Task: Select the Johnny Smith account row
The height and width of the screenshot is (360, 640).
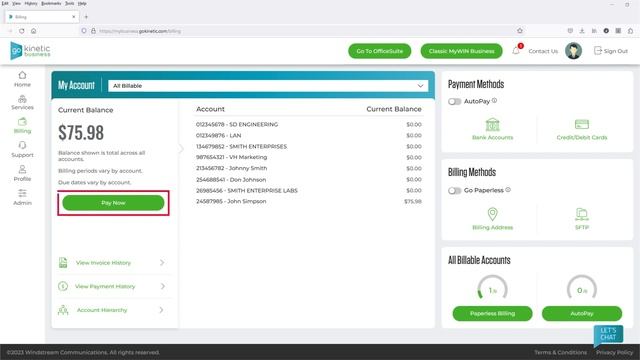Action: point(309,168)
